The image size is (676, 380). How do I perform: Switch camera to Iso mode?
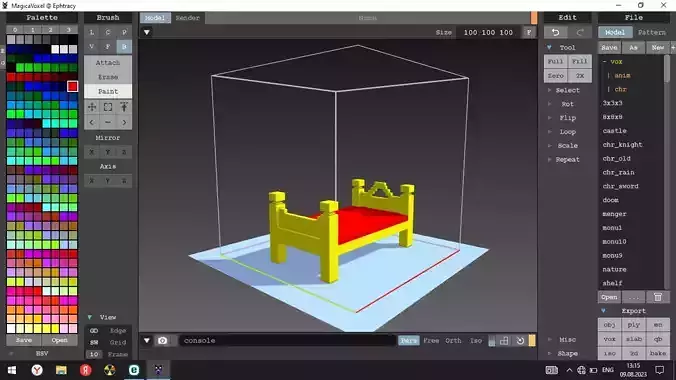coord(476,341)
